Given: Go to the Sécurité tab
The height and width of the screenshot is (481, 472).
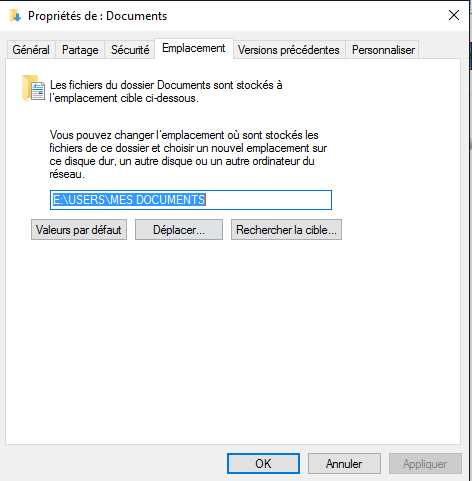Looking at the screenshot, I should (130, 50).
